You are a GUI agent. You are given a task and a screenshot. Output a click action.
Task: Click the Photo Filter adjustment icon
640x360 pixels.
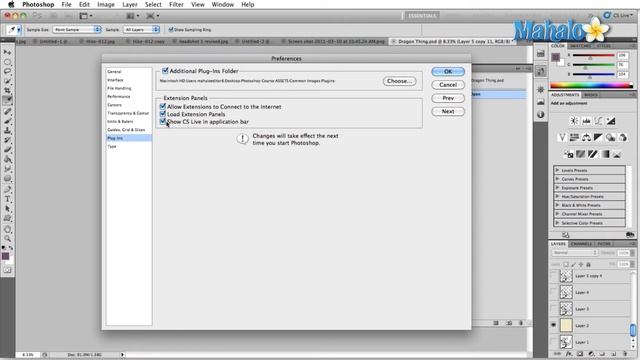[x=611, y=138]
